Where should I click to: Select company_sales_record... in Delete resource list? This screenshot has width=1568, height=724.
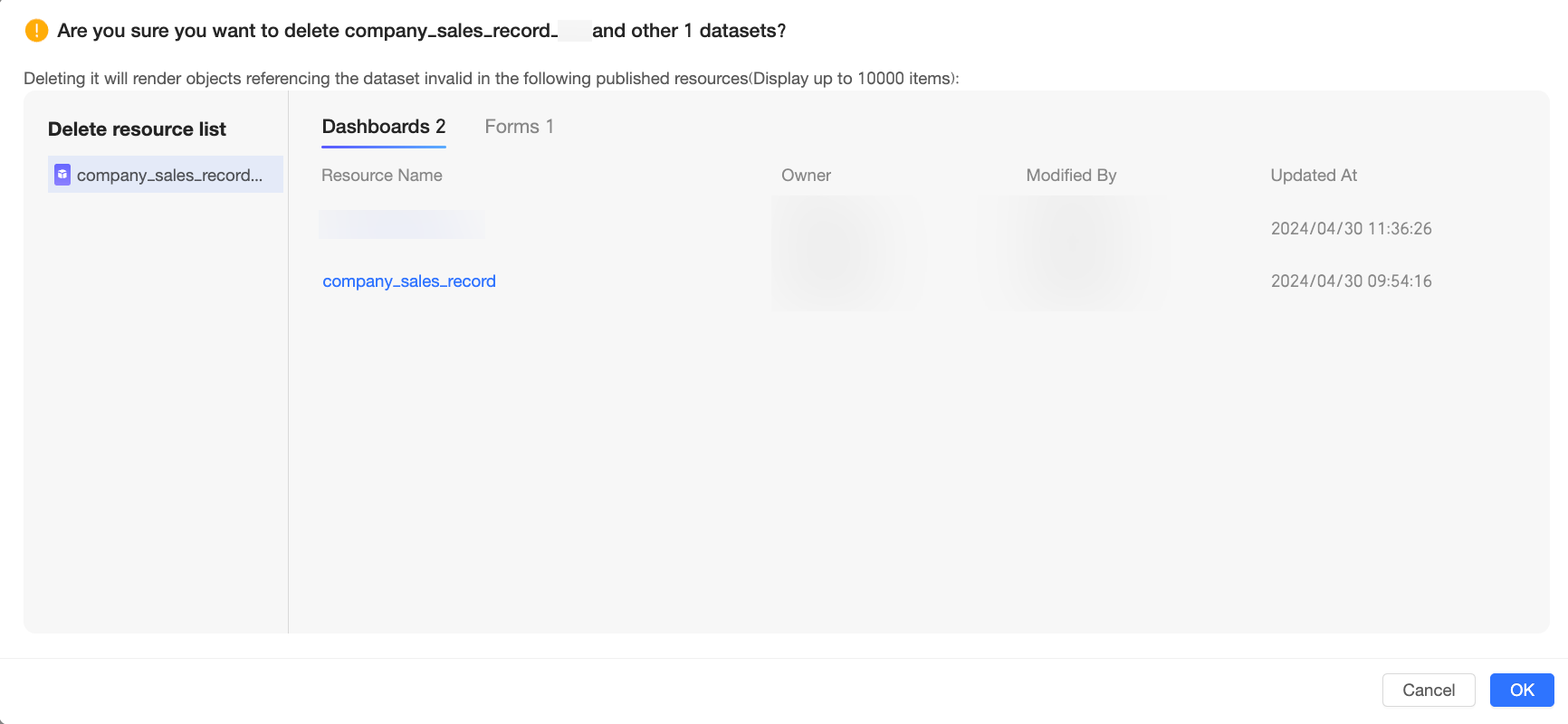[x=166, y=175]
